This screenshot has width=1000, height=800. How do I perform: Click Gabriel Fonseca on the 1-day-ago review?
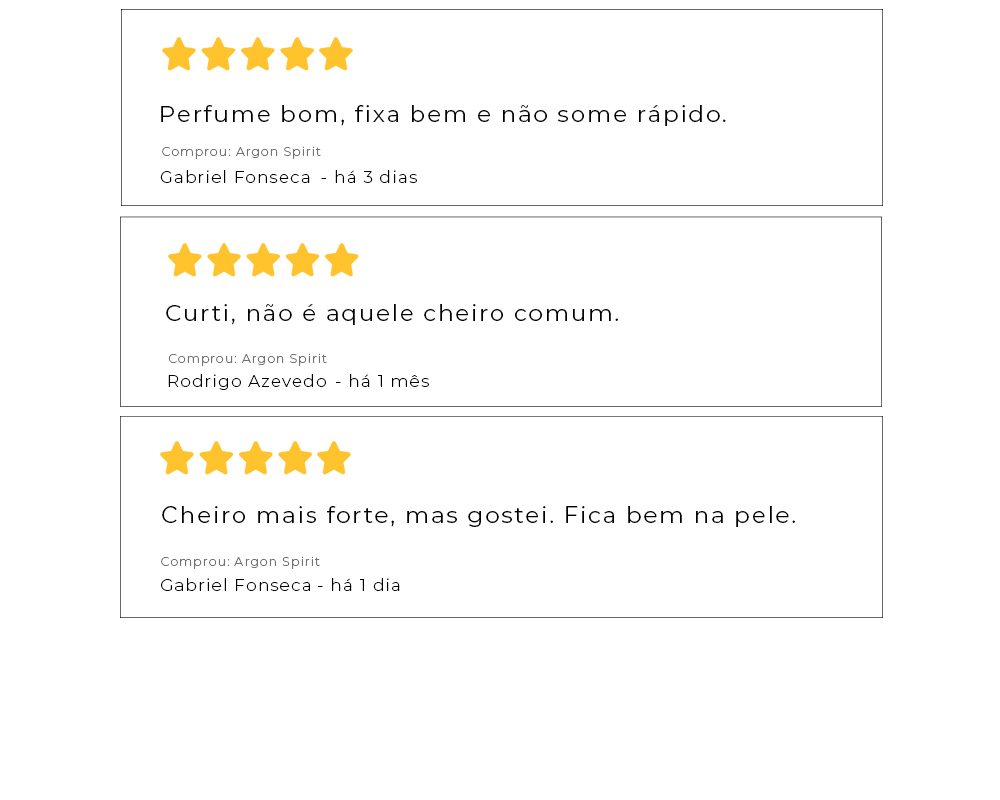235,585
